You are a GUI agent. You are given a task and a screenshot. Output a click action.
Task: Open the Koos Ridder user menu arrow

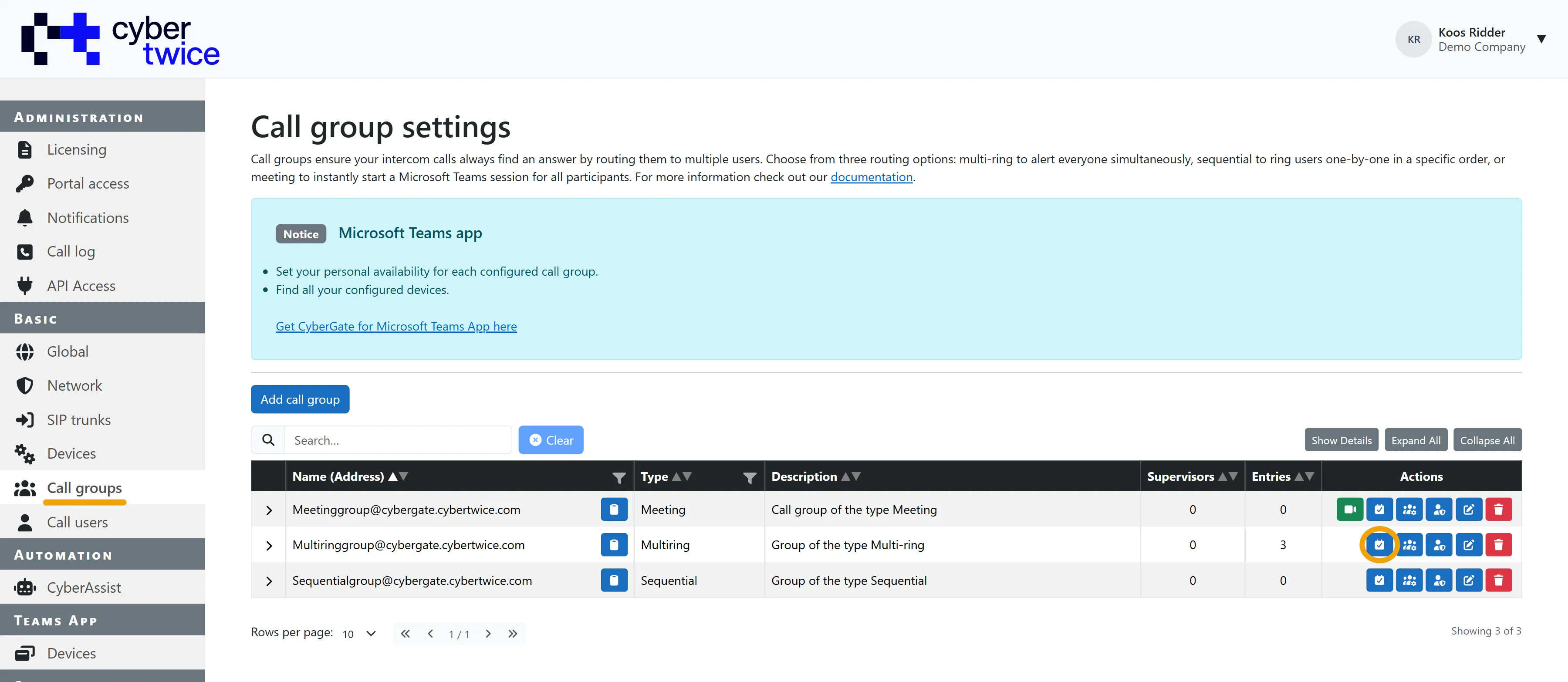coord(1541,39)
